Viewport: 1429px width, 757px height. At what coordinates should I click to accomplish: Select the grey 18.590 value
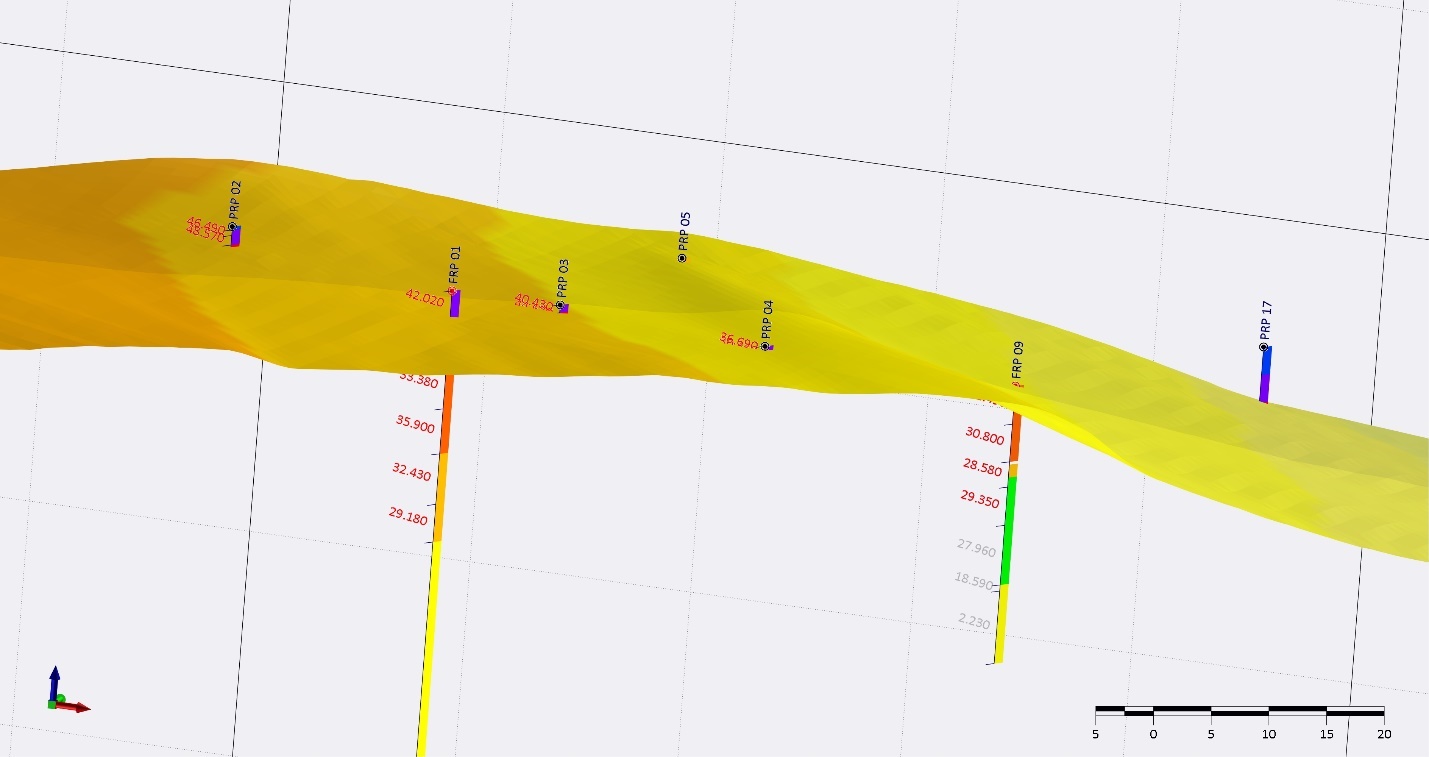(973, 582)
